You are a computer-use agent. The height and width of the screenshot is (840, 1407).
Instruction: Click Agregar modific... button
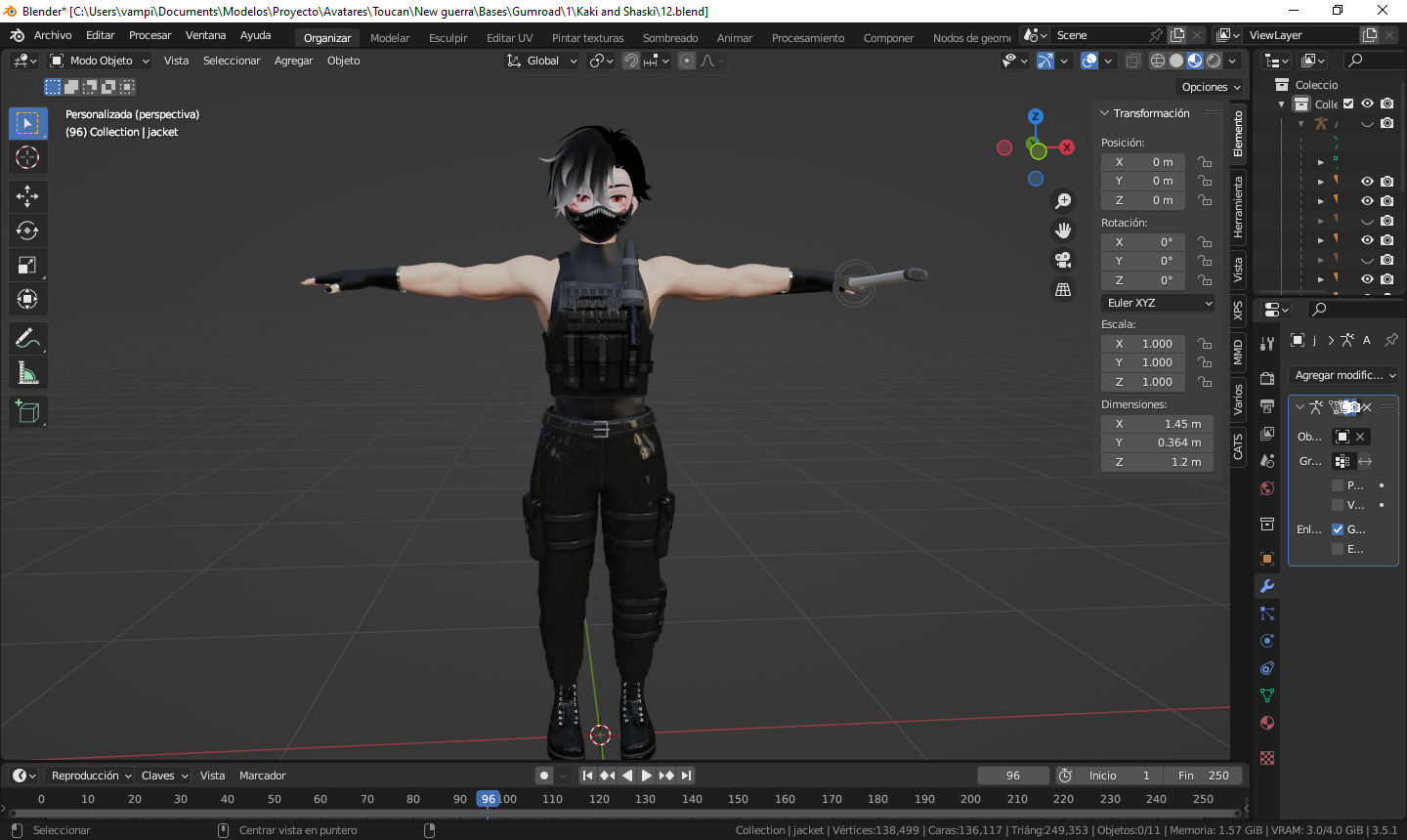[1345, 375]
